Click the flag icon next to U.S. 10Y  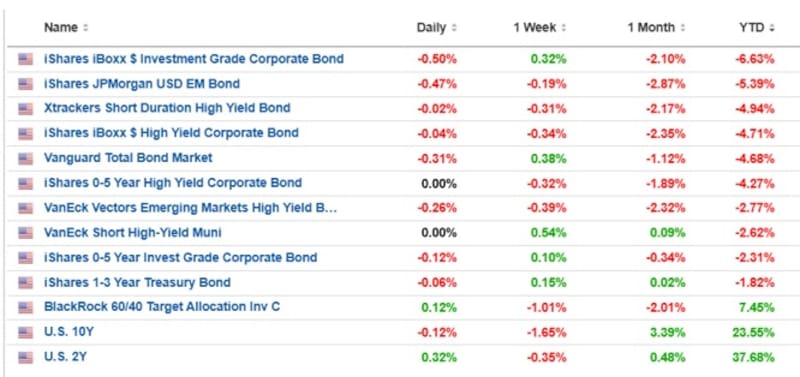click(26, 333)
